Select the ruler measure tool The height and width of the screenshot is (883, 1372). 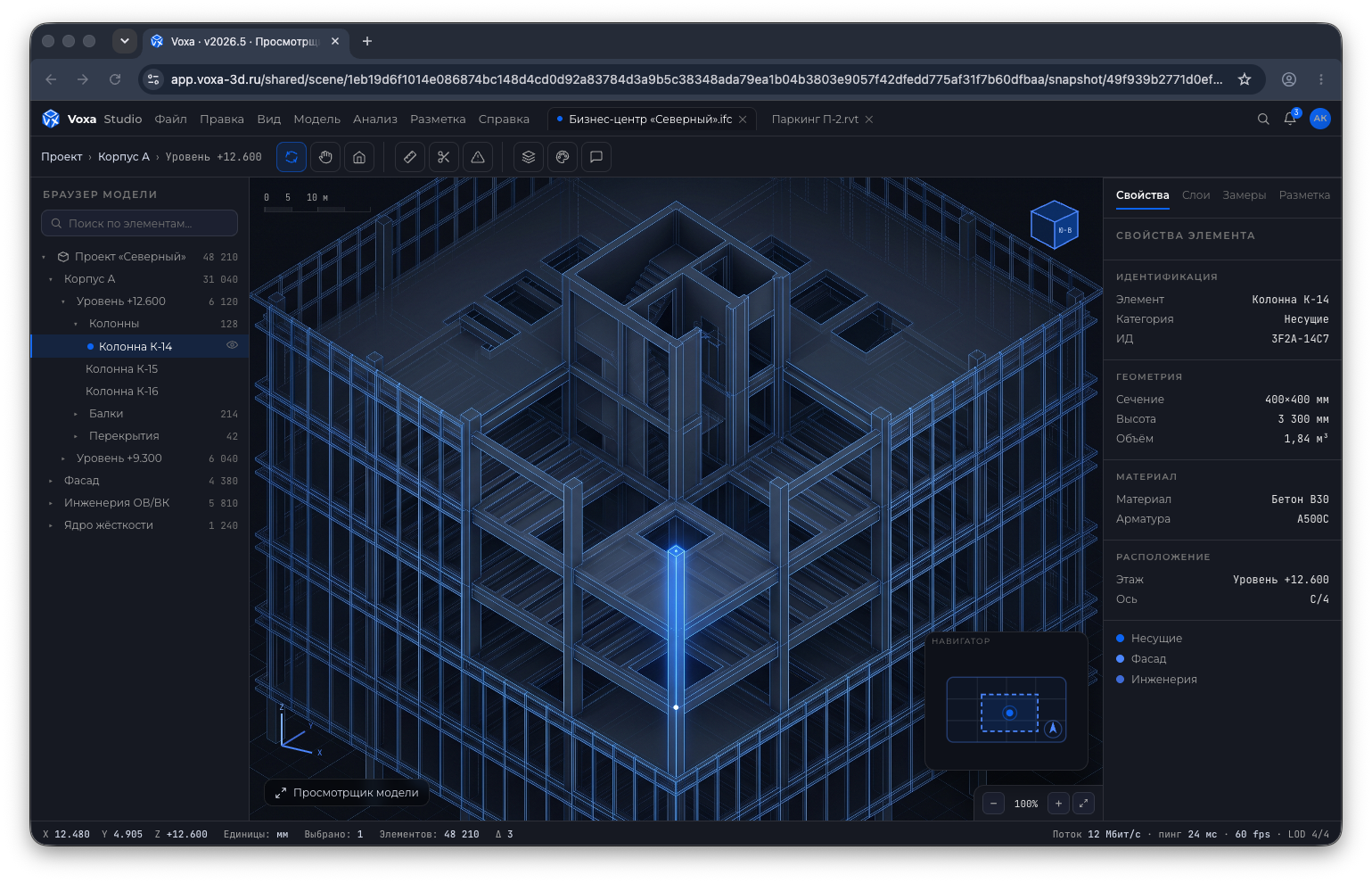pos(410,157)
